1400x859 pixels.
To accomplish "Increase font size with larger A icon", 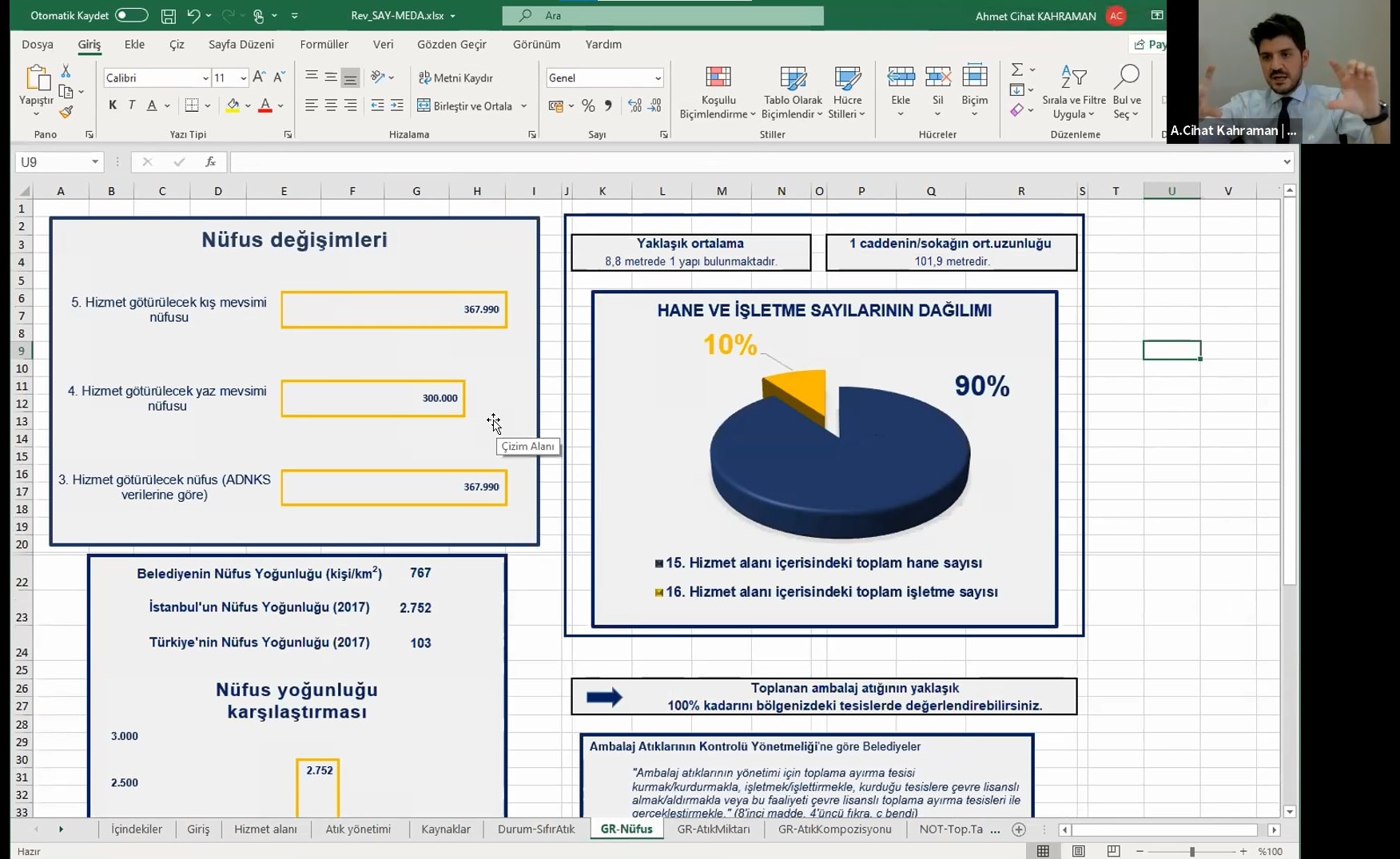I will click(x=259, y=77).
